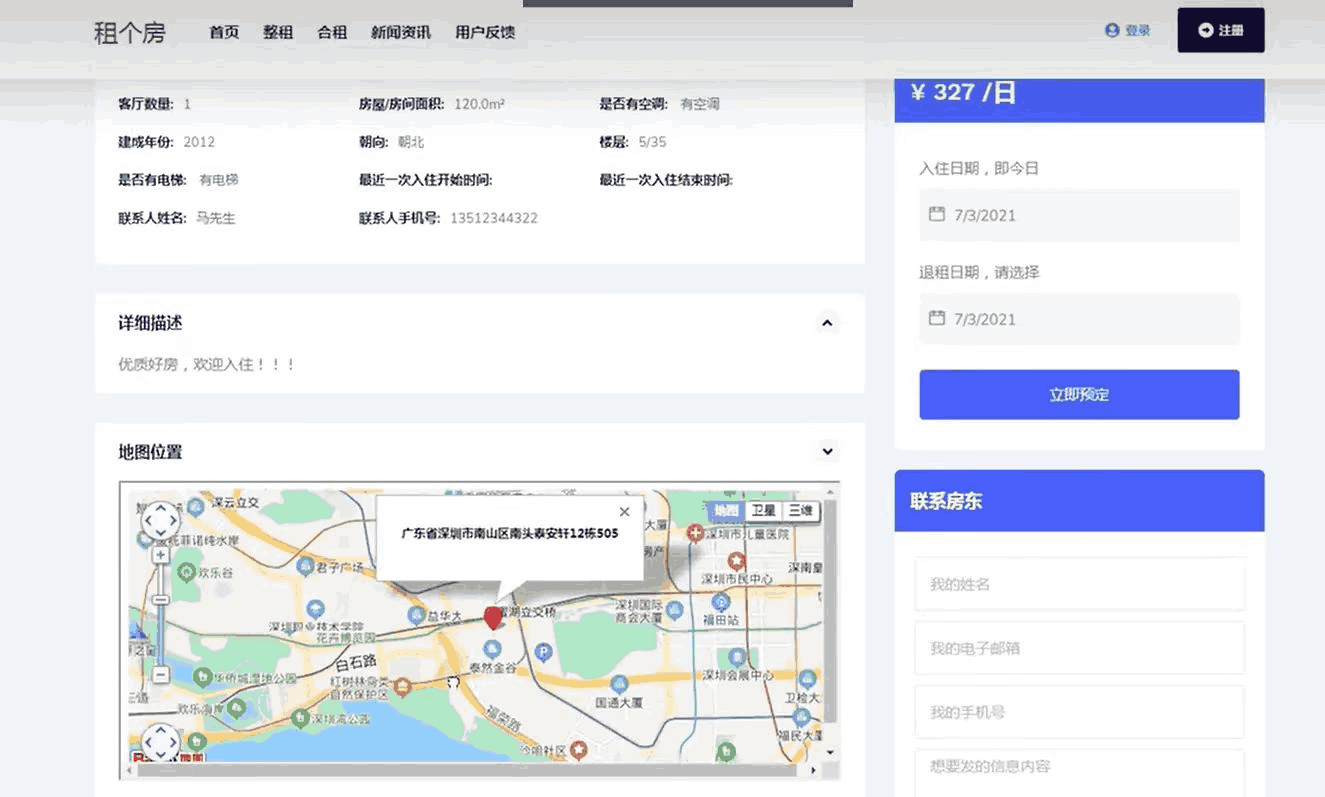1325x797 pixels.
Task: Click the 深圳湾公园 green icon
Action: 301,717
